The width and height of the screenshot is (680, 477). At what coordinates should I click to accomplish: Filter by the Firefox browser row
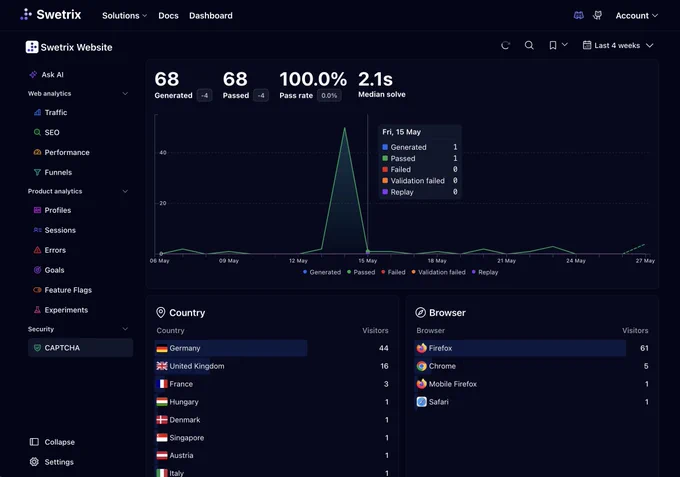[532, 348]
